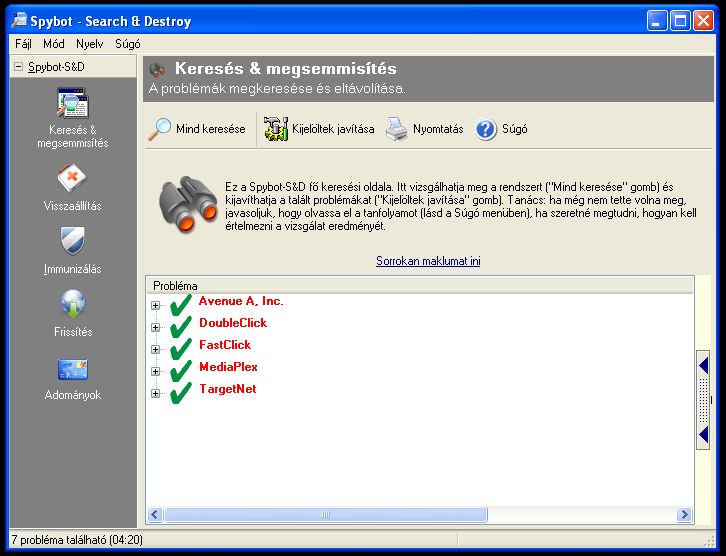This screenshot has width=726, height=556.
Task: Close the Spybot window
Action: coord(703,21)
